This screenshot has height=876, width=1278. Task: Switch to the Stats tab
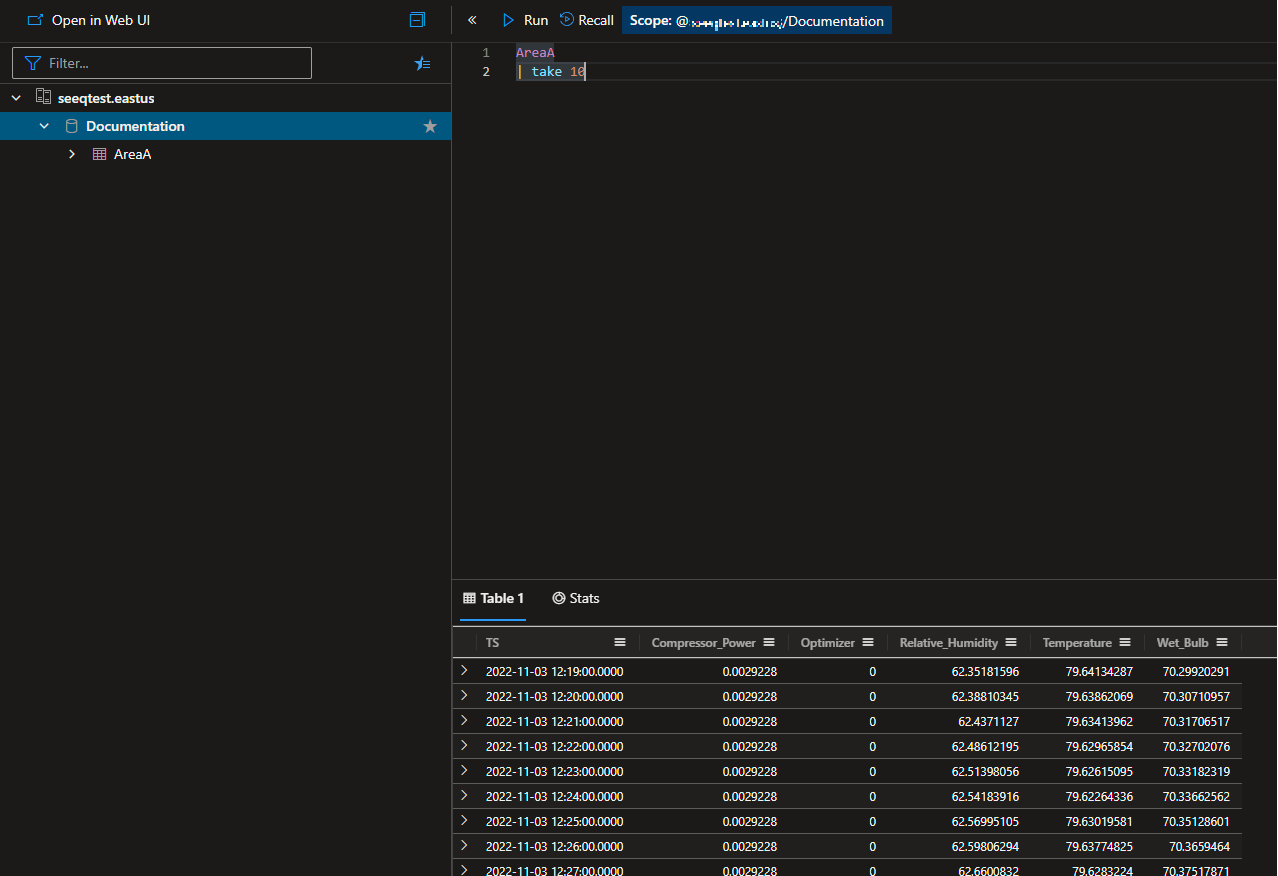pos(576,598)
